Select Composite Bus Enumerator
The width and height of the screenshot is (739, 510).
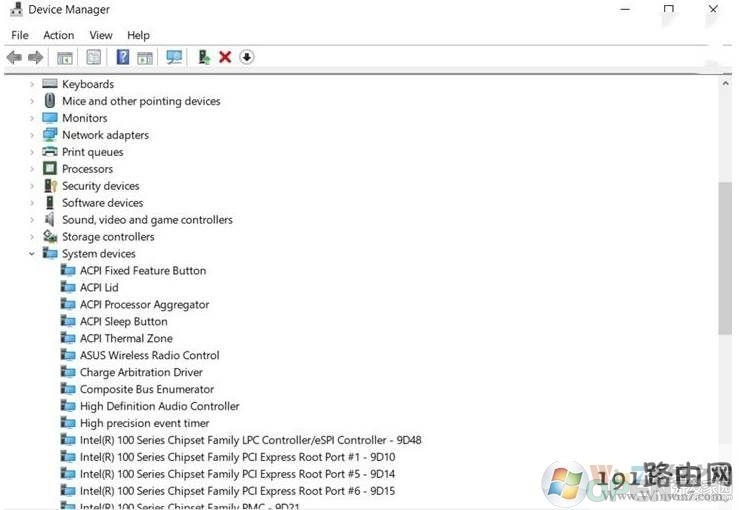(147, 389)
